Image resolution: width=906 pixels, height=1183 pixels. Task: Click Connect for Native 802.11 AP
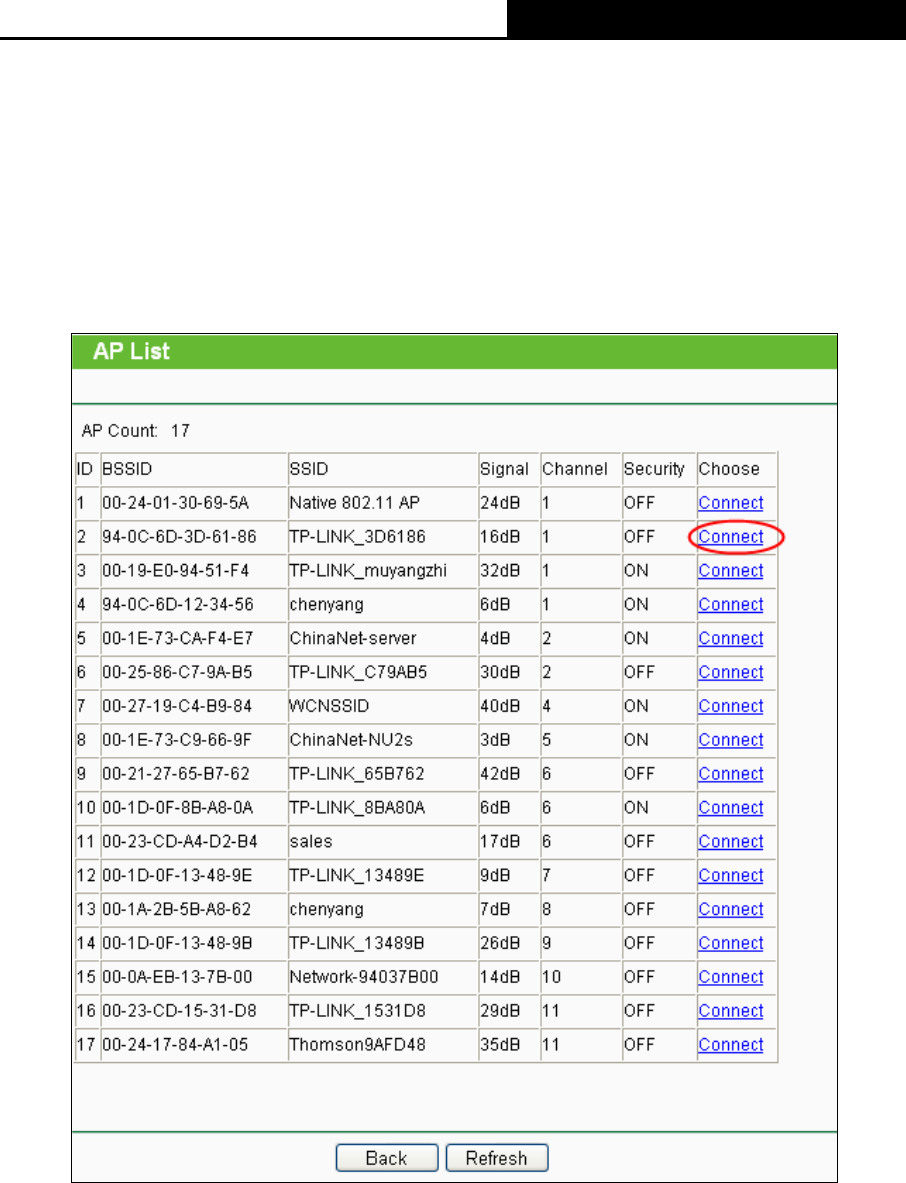tap(730, 502)
